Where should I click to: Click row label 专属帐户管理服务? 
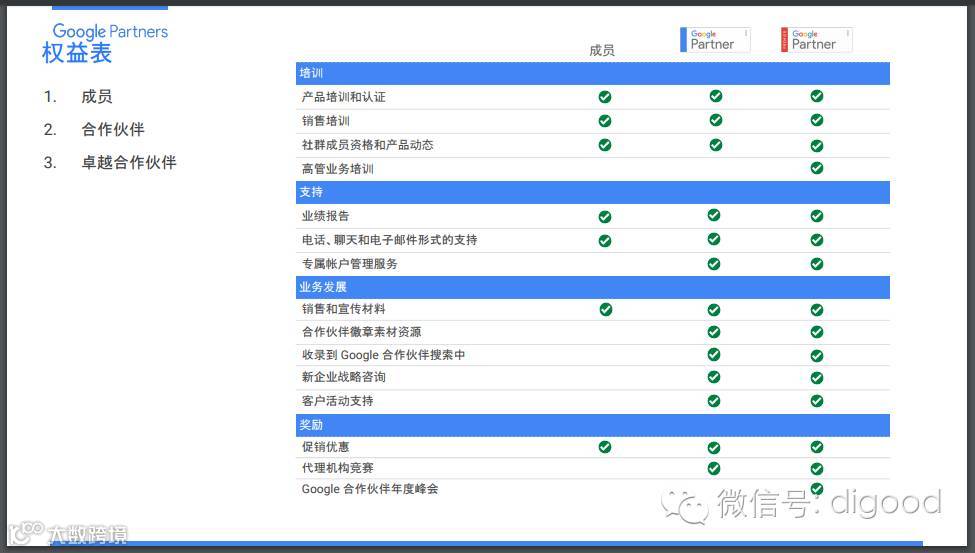tap(349, 264)
